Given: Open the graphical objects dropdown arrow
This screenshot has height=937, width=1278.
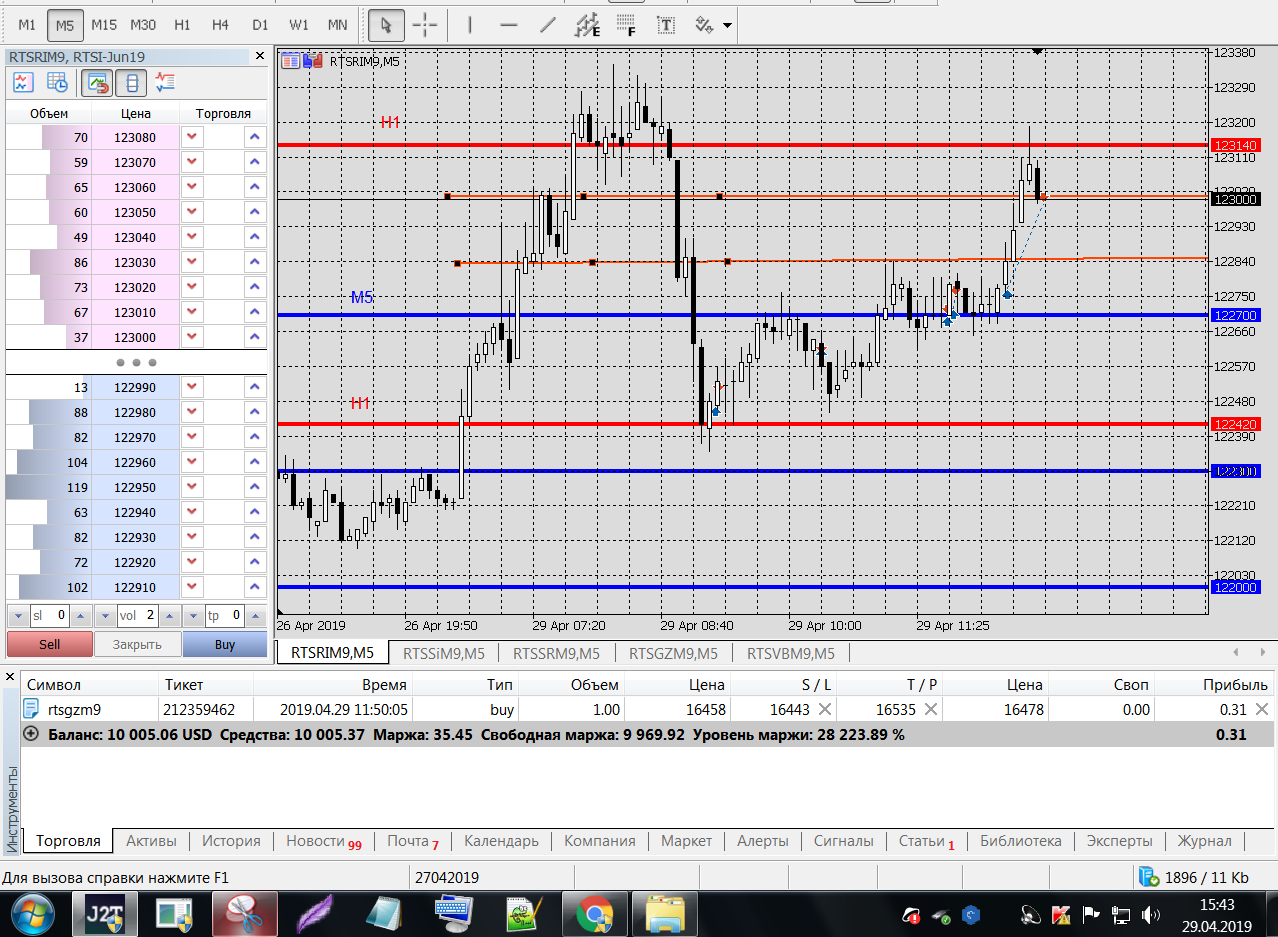Looking at the screenshot, I should (x=727, y=25).
